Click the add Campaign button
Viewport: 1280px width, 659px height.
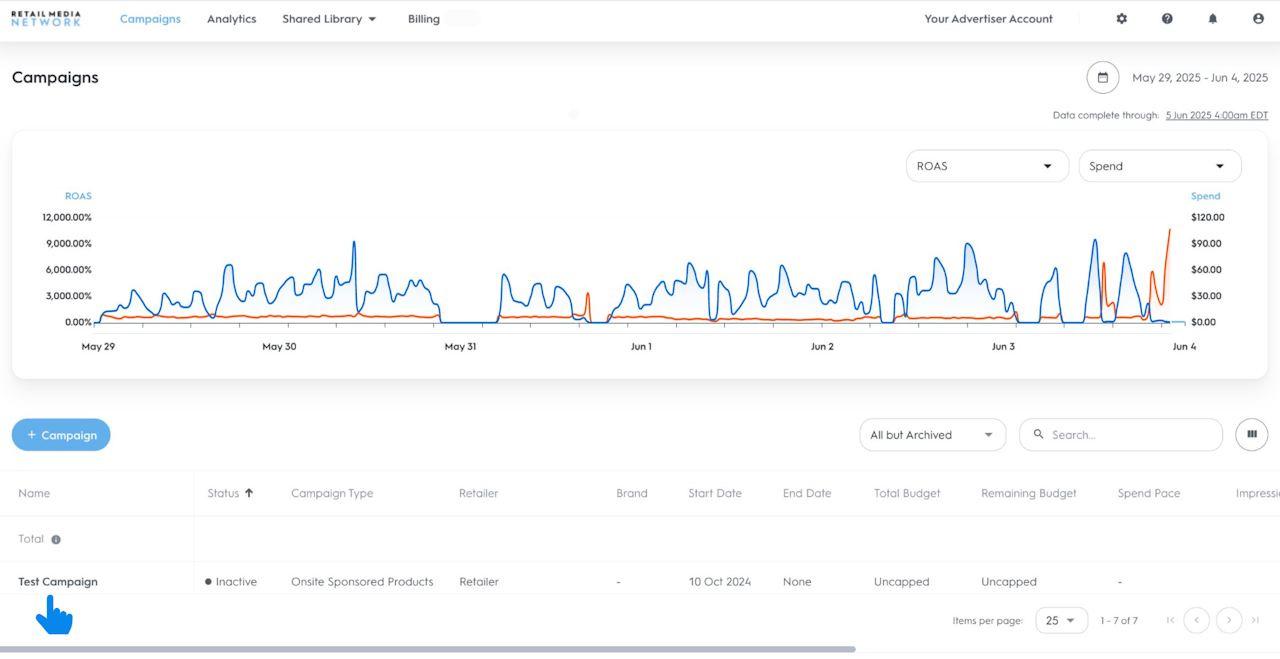coord(61,435)
